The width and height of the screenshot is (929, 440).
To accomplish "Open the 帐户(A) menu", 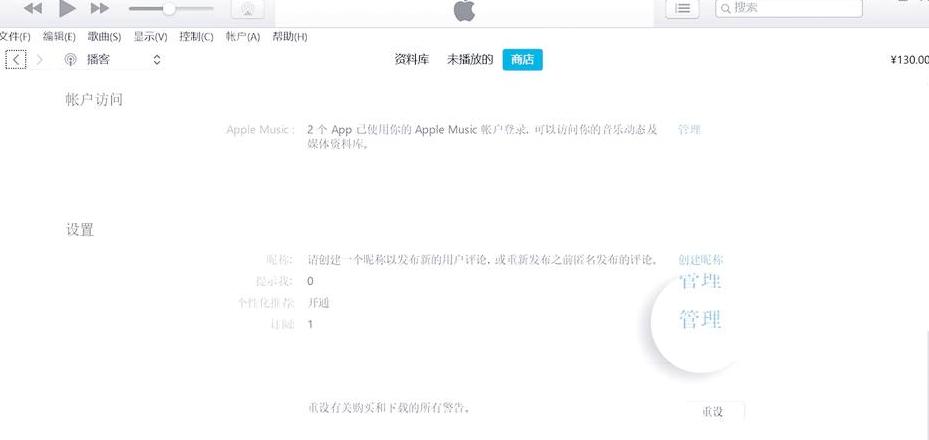I will 243,37.
